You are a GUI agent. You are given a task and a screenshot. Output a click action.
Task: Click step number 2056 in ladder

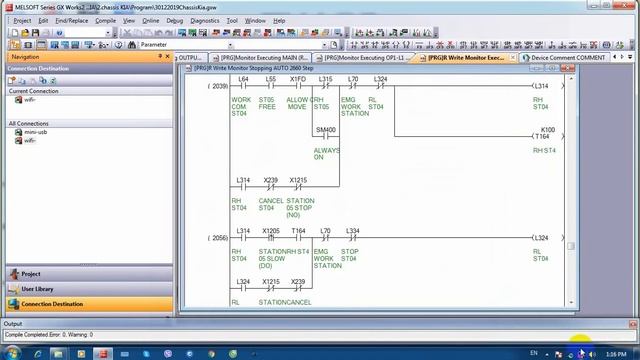point(218,238)
